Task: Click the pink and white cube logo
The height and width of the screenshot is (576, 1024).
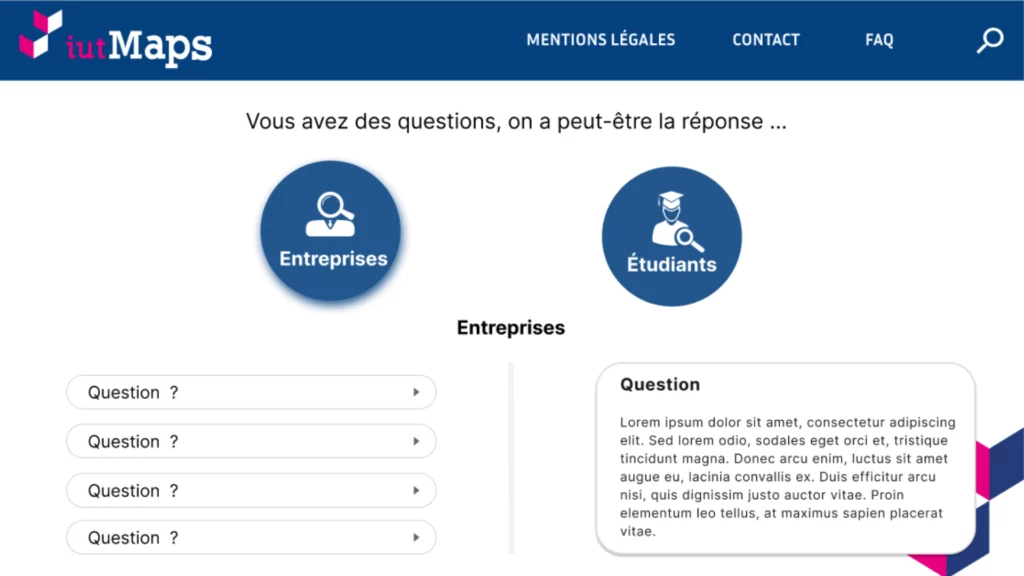Action: pyautogui.click(x=40, y=34)
